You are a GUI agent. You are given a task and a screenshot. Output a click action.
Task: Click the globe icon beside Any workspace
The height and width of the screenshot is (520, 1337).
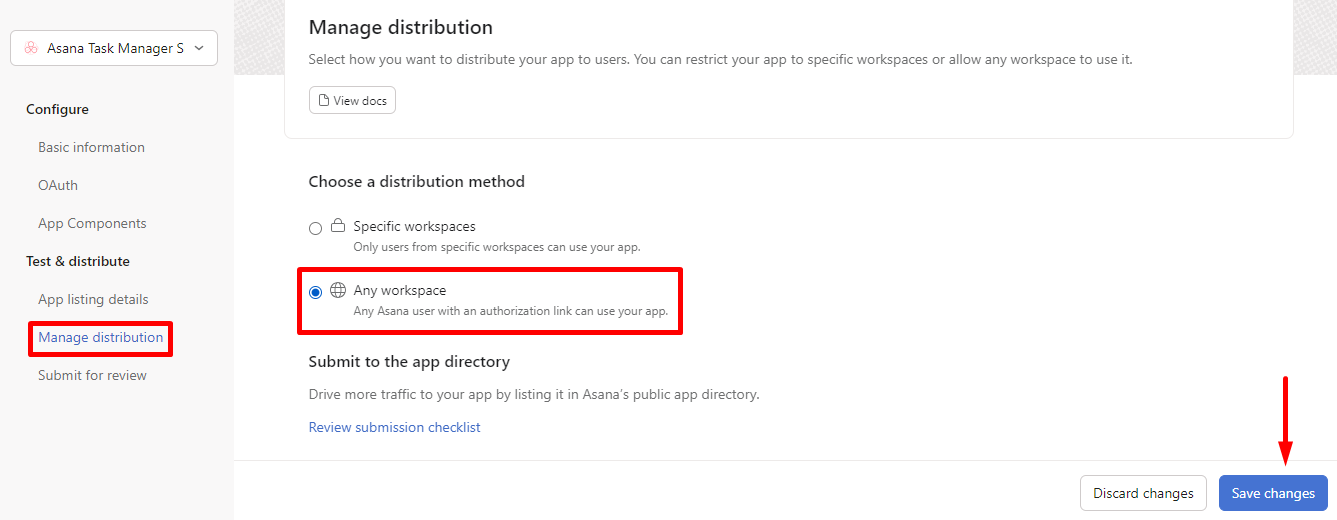pyautogui.click(x=338, y=290)
